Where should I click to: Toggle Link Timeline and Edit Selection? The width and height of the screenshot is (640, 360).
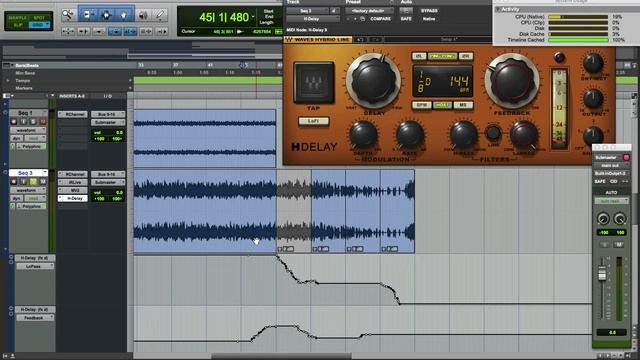pyautogui.click(x=130, y=31)
